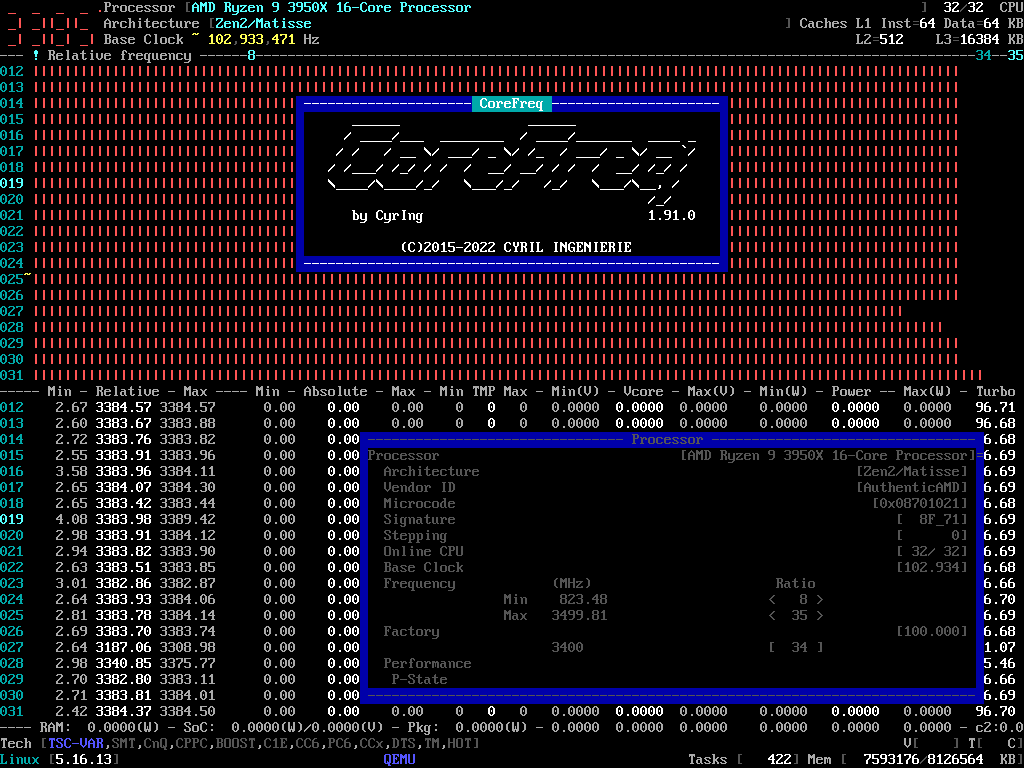The width and height of the screenshot is (1024, 768).
Task: Toggle the SMT flag in the Tech bar
Action: pyautogui.click(x=124, y=744)
